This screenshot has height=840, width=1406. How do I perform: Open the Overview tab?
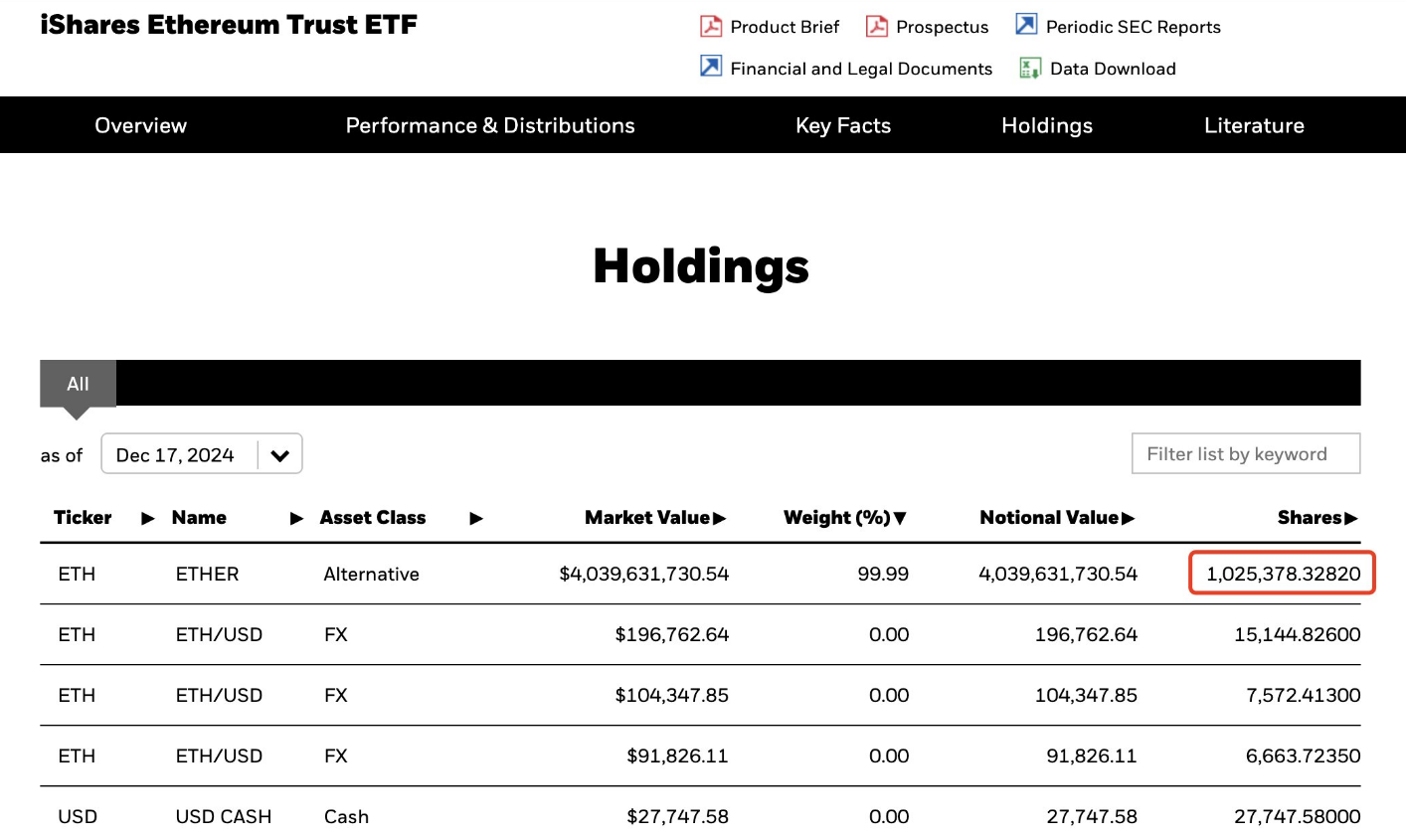coord(140,125)
